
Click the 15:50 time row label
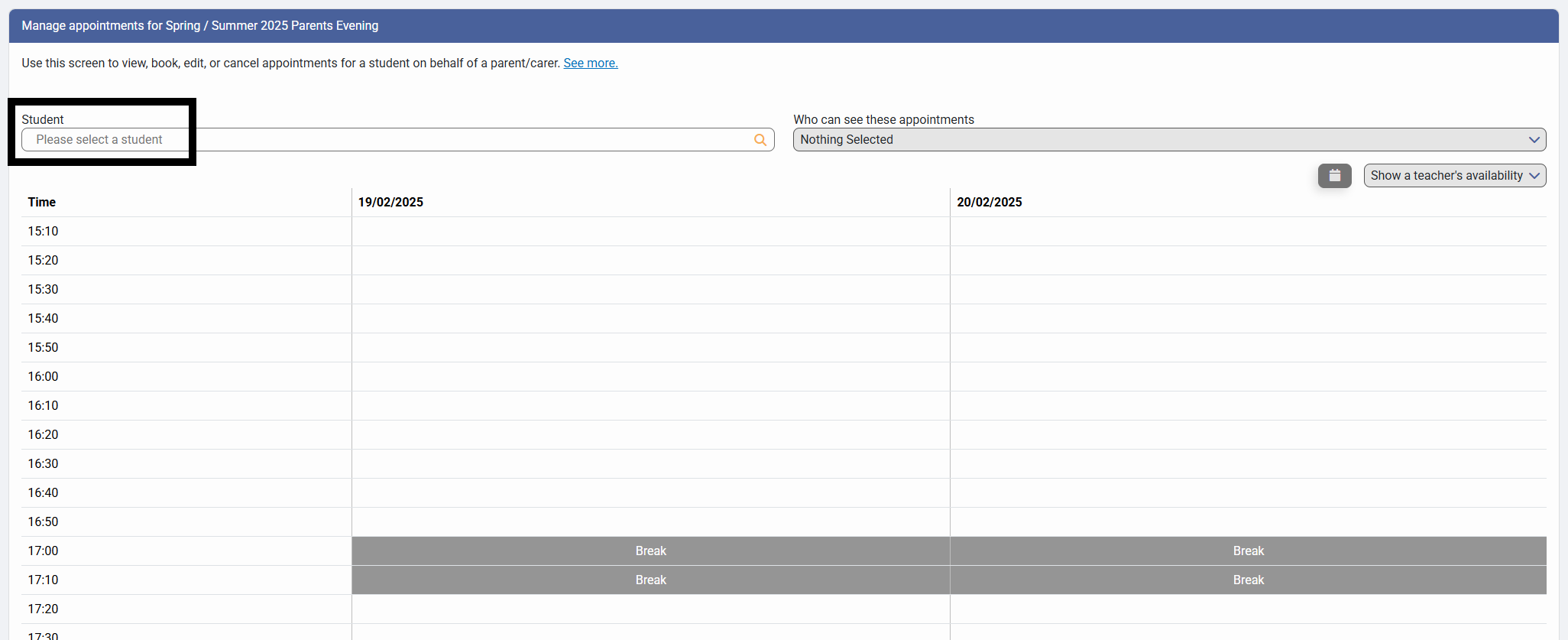[x=44, y=348]
